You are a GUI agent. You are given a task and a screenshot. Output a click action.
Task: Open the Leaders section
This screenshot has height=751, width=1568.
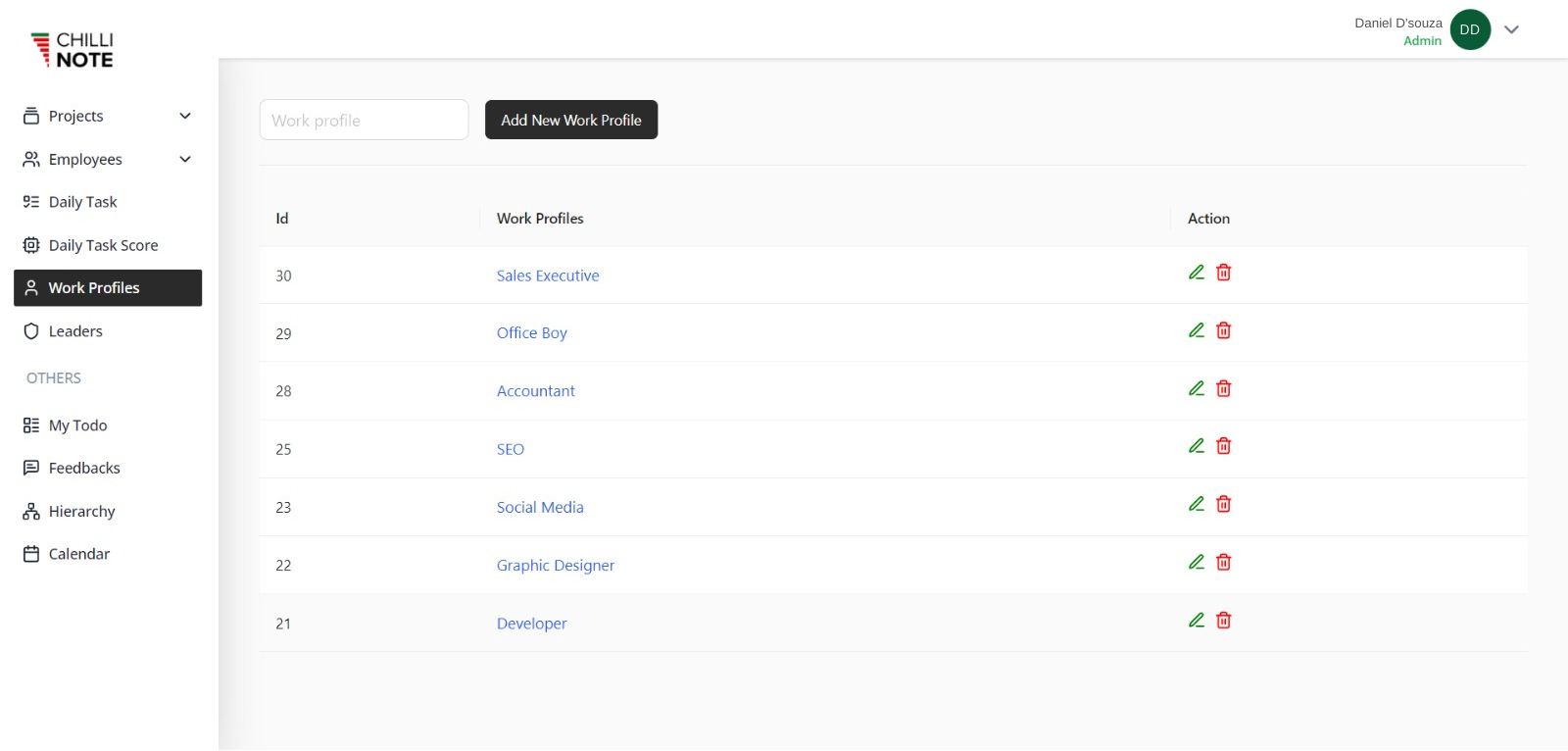click(x=75, y=331)
